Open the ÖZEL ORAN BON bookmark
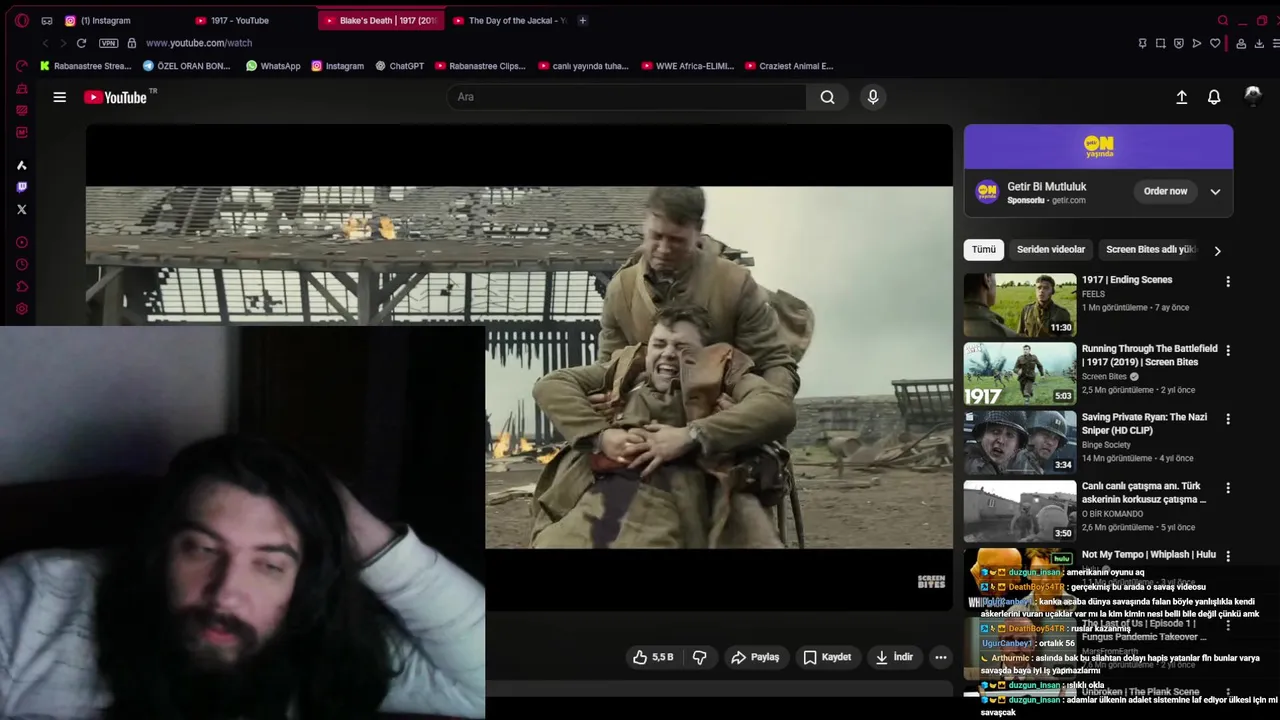 point(187,66)
